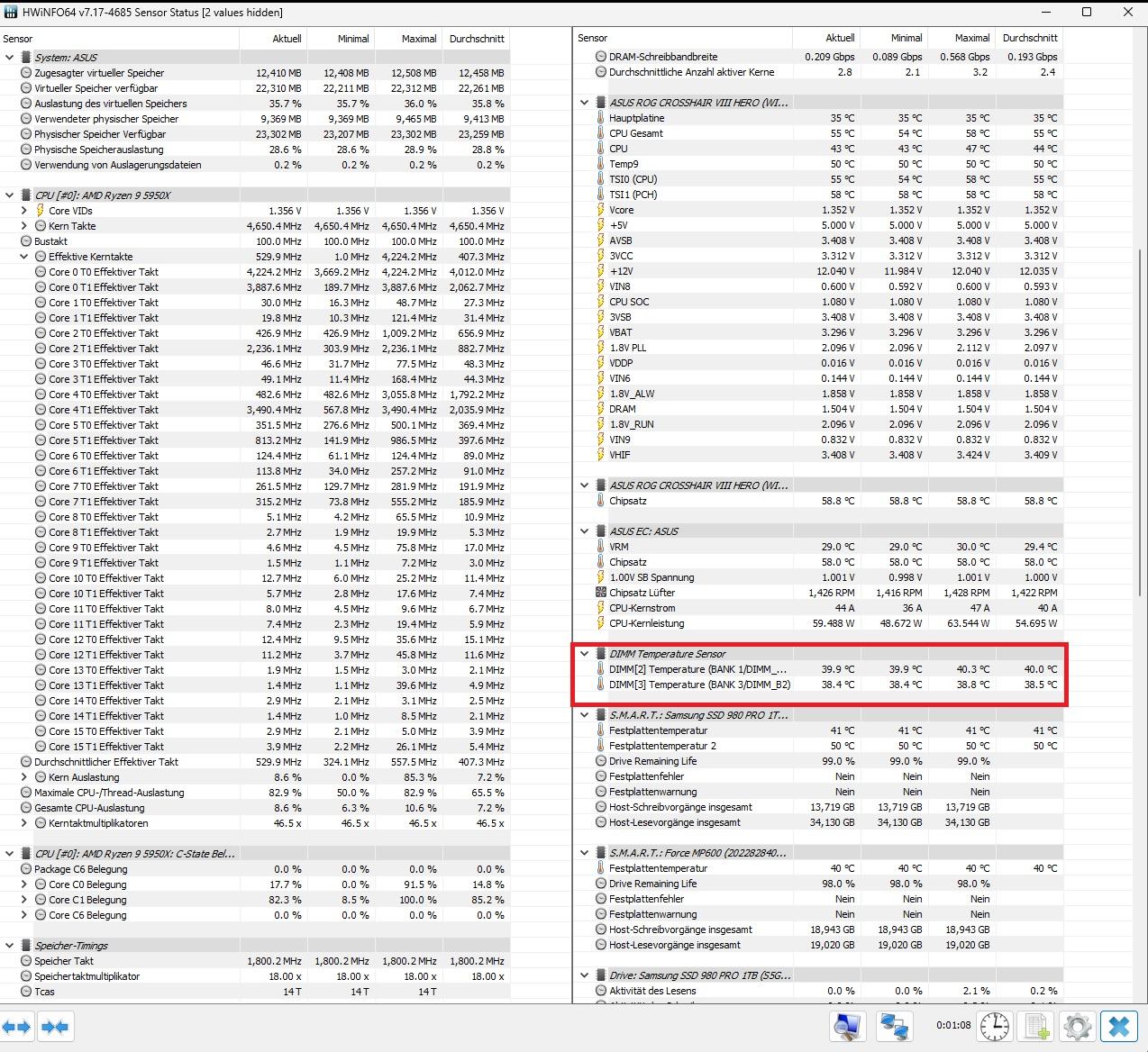Expand the Kern Auslastung row
1148x1052 pixels.
point(24,777)
